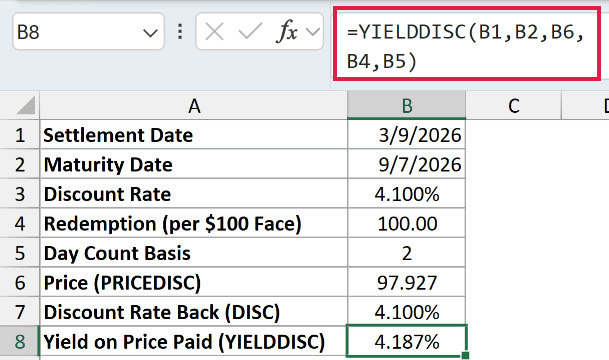Click the Maturity Date label cell
The height and width of the screenshot is (360, 609).
tap(194, 165)
